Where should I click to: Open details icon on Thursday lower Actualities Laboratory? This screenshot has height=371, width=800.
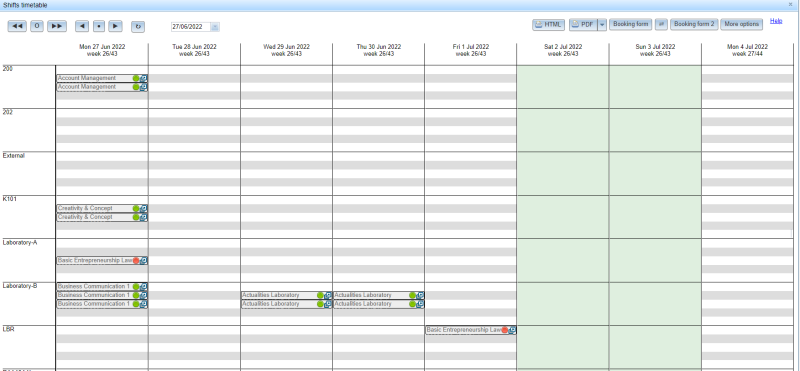(x=420, y=304)
